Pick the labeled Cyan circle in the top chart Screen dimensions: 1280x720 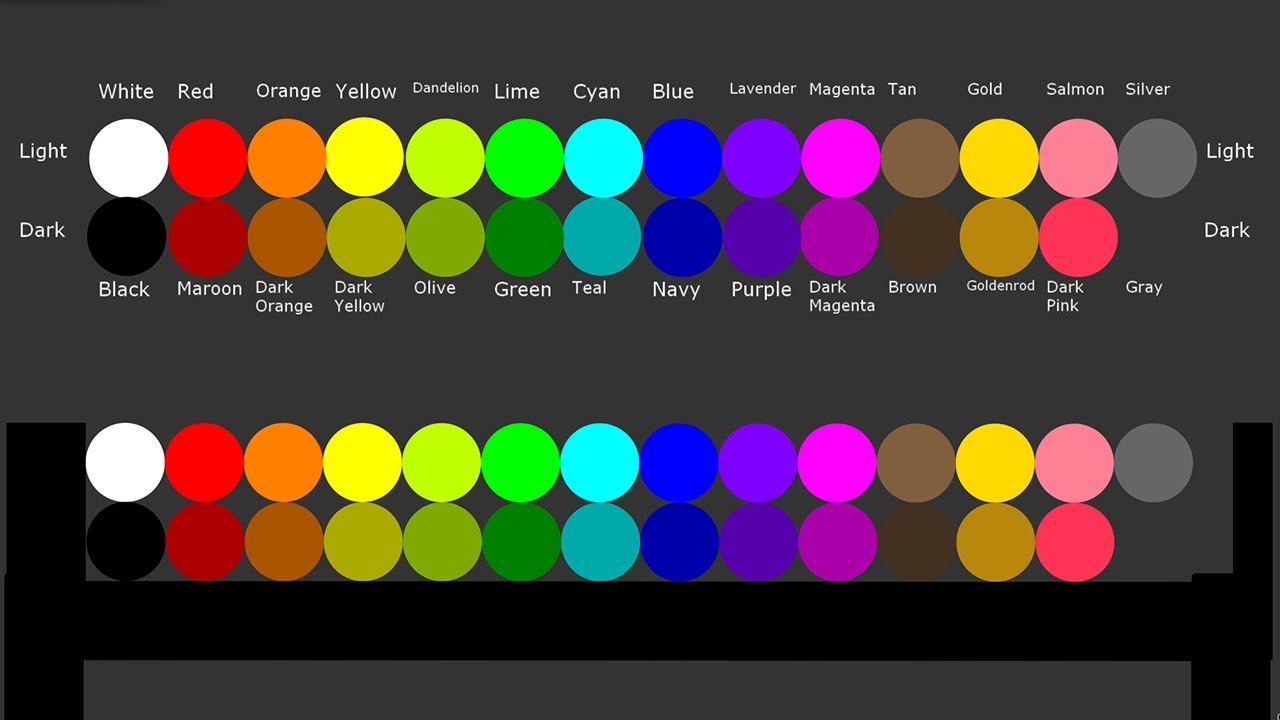click(x=603, y=158)
